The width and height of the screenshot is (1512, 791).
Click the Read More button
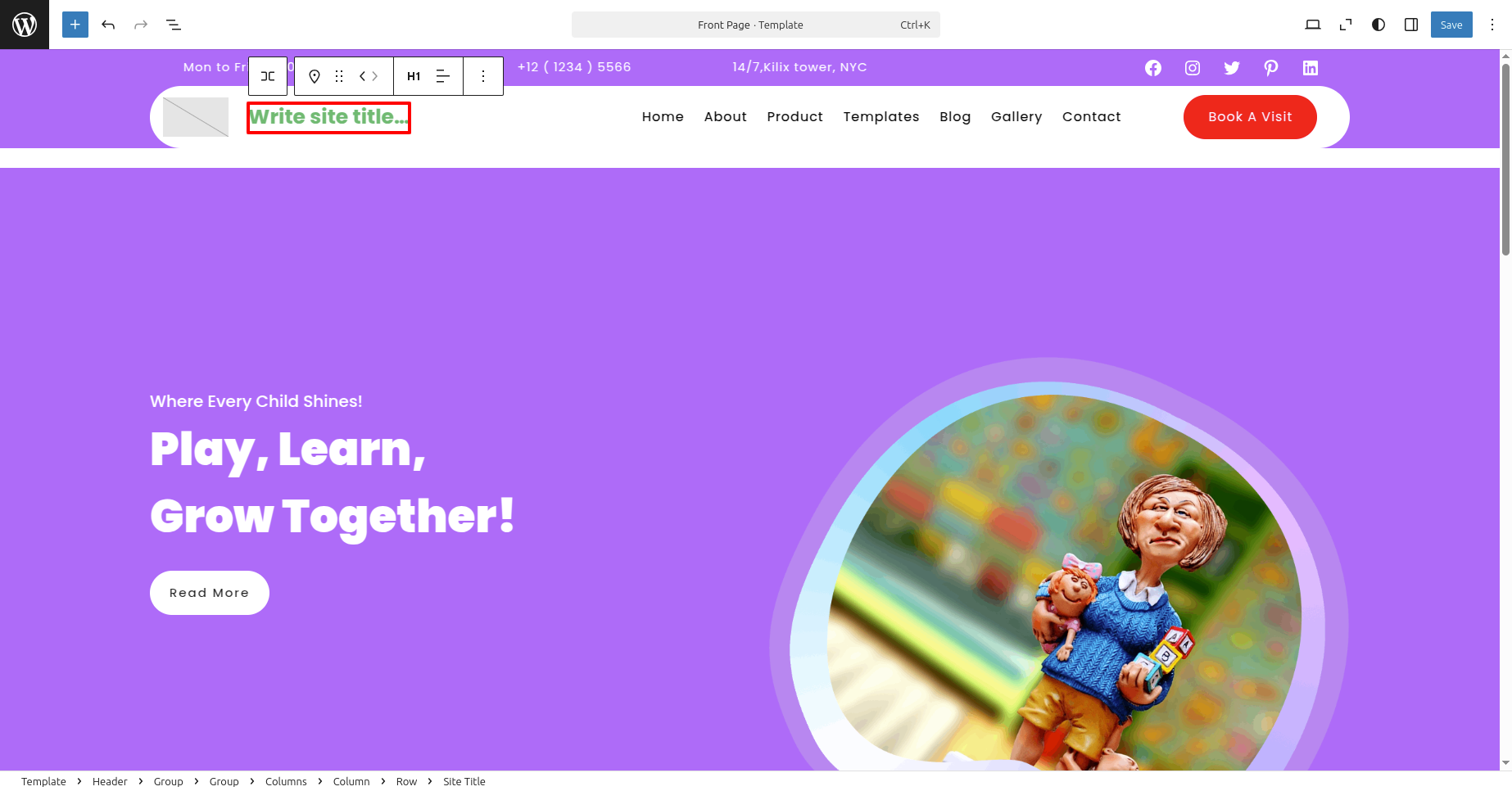click(210, 593)
